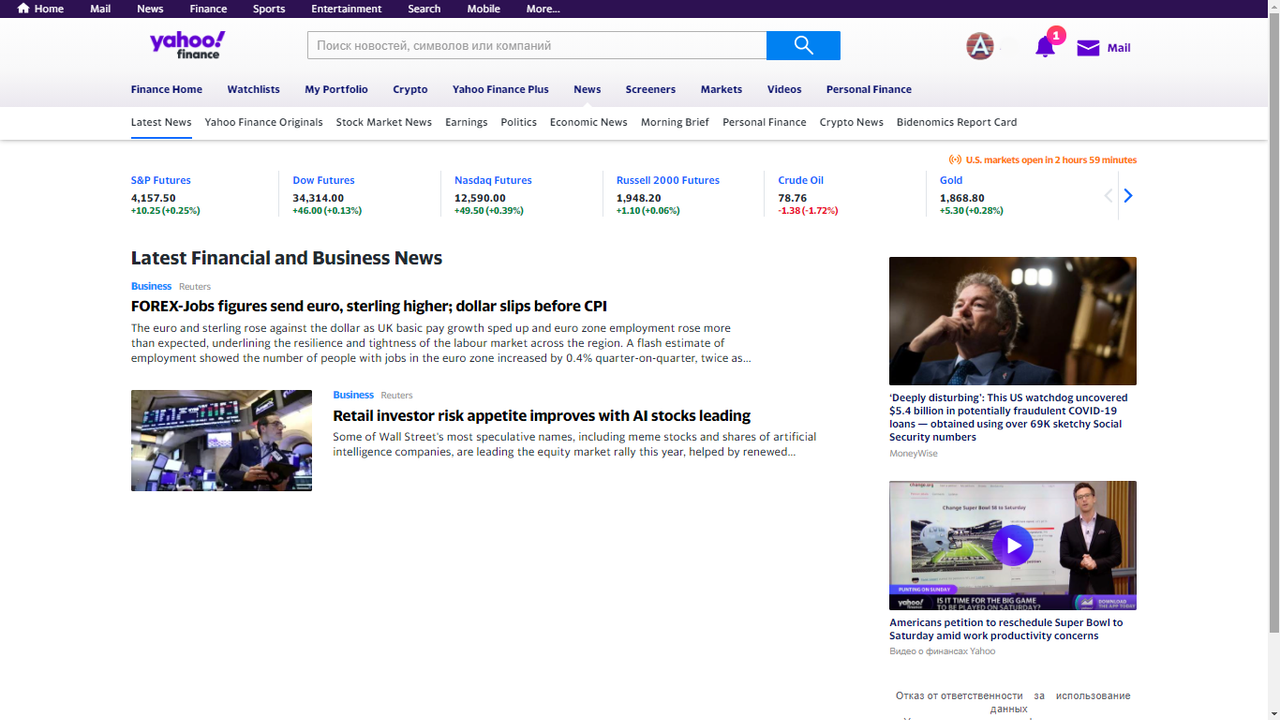Open the Yahoo Finance Originals sub-tab
1280x720 pixels.
(264, 122)
